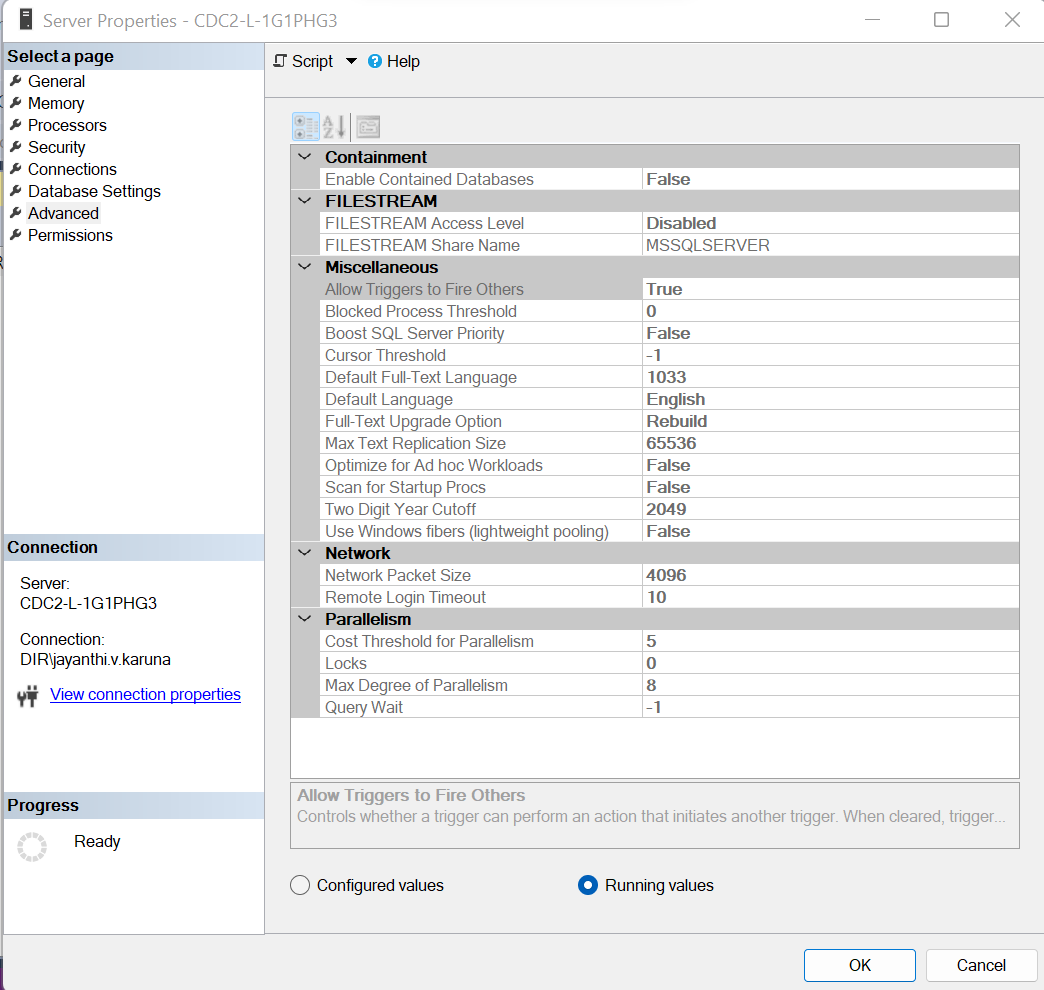This screenshot has width=1044, height=990.
Task: Select the Configured values radio button
Action: coord(300,885)
